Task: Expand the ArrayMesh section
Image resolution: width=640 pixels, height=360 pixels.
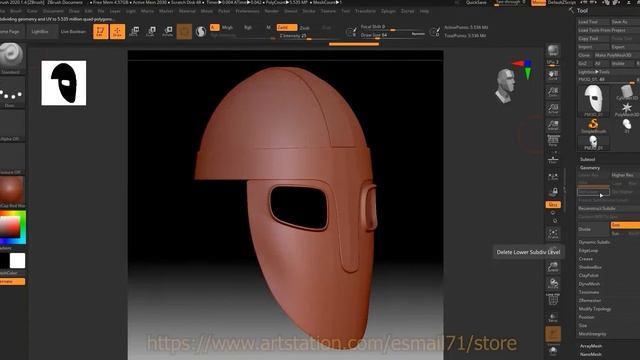Action: click(x=591, y=346)
